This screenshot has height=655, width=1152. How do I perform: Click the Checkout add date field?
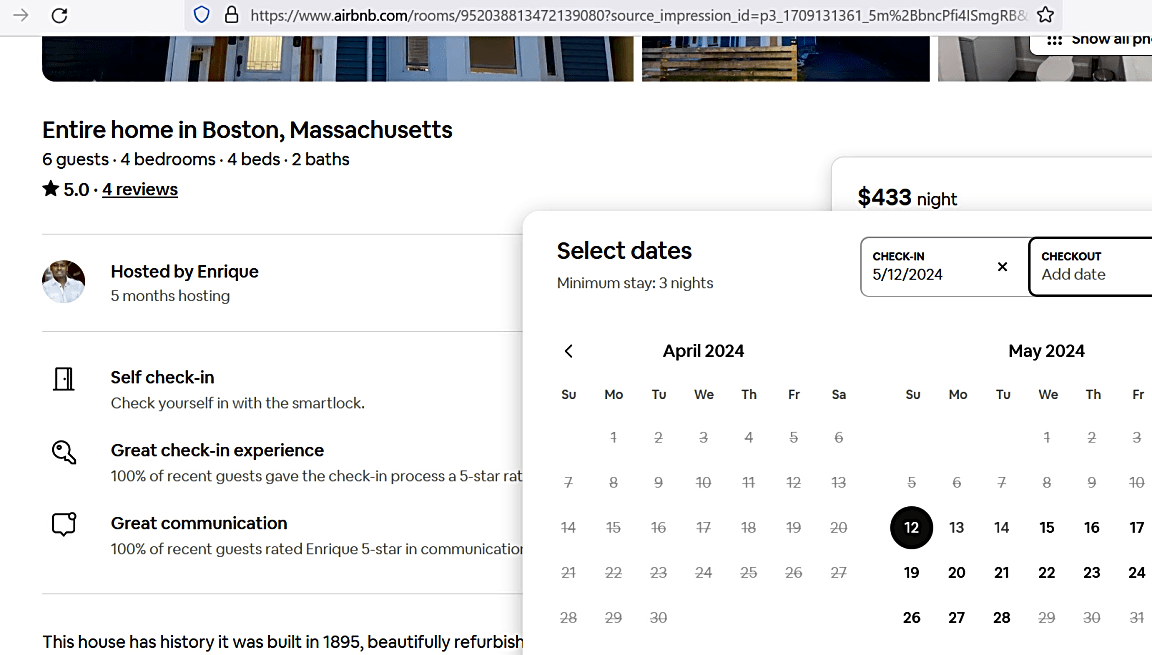click(1090, 267)
